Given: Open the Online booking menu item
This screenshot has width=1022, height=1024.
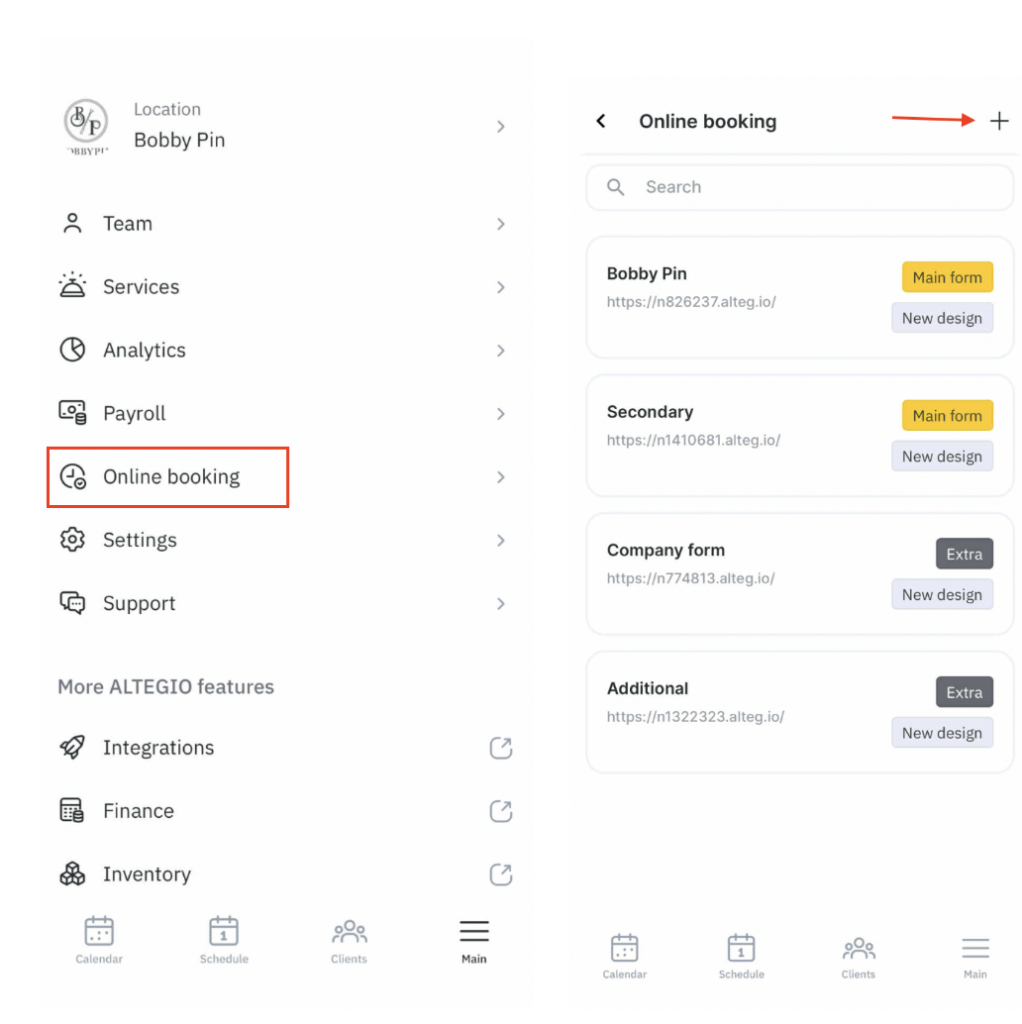Looking at the screenshot, I should point(170,477).
